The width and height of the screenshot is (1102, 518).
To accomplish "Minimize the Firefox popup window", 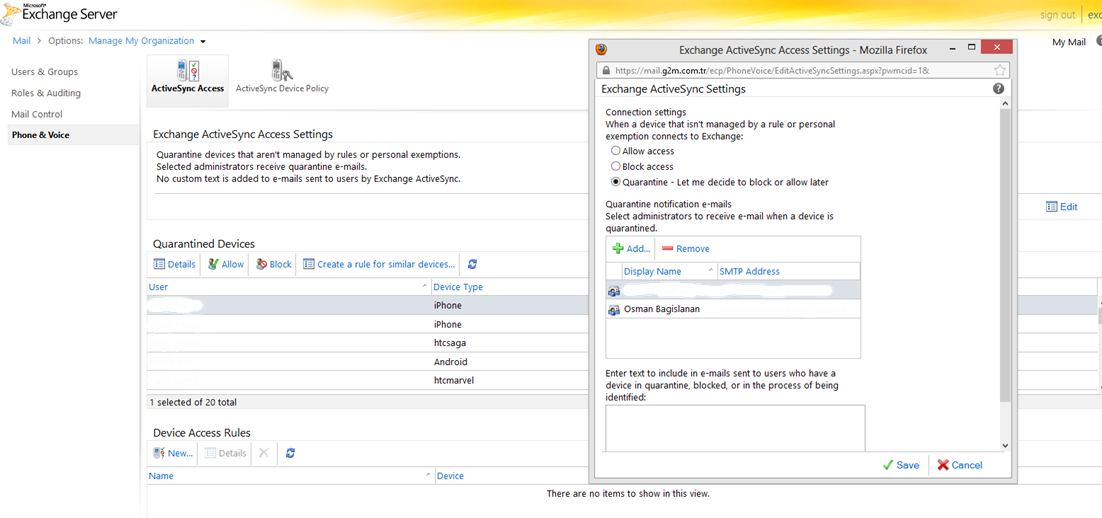I will [954, 49].
